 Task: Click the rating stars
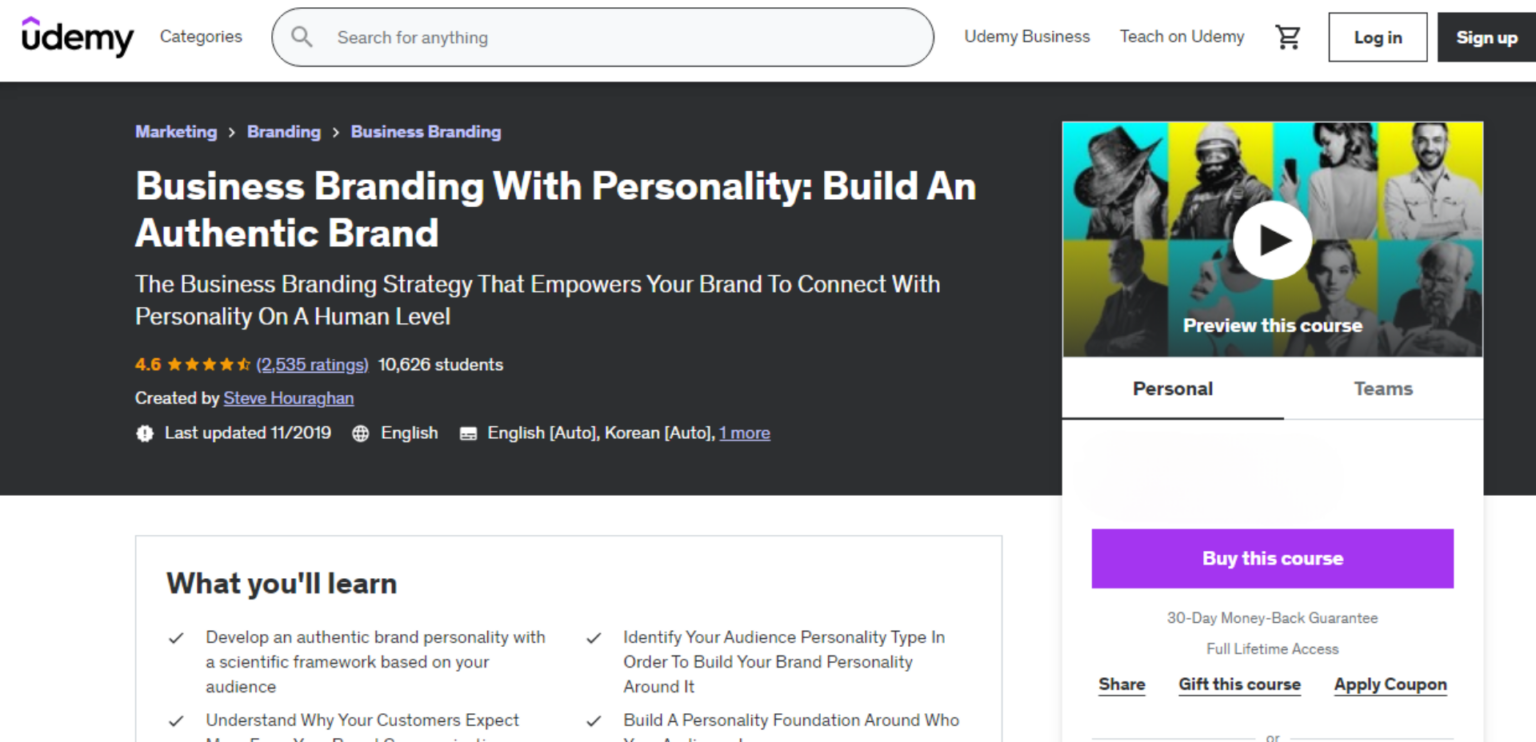(209, 365)
